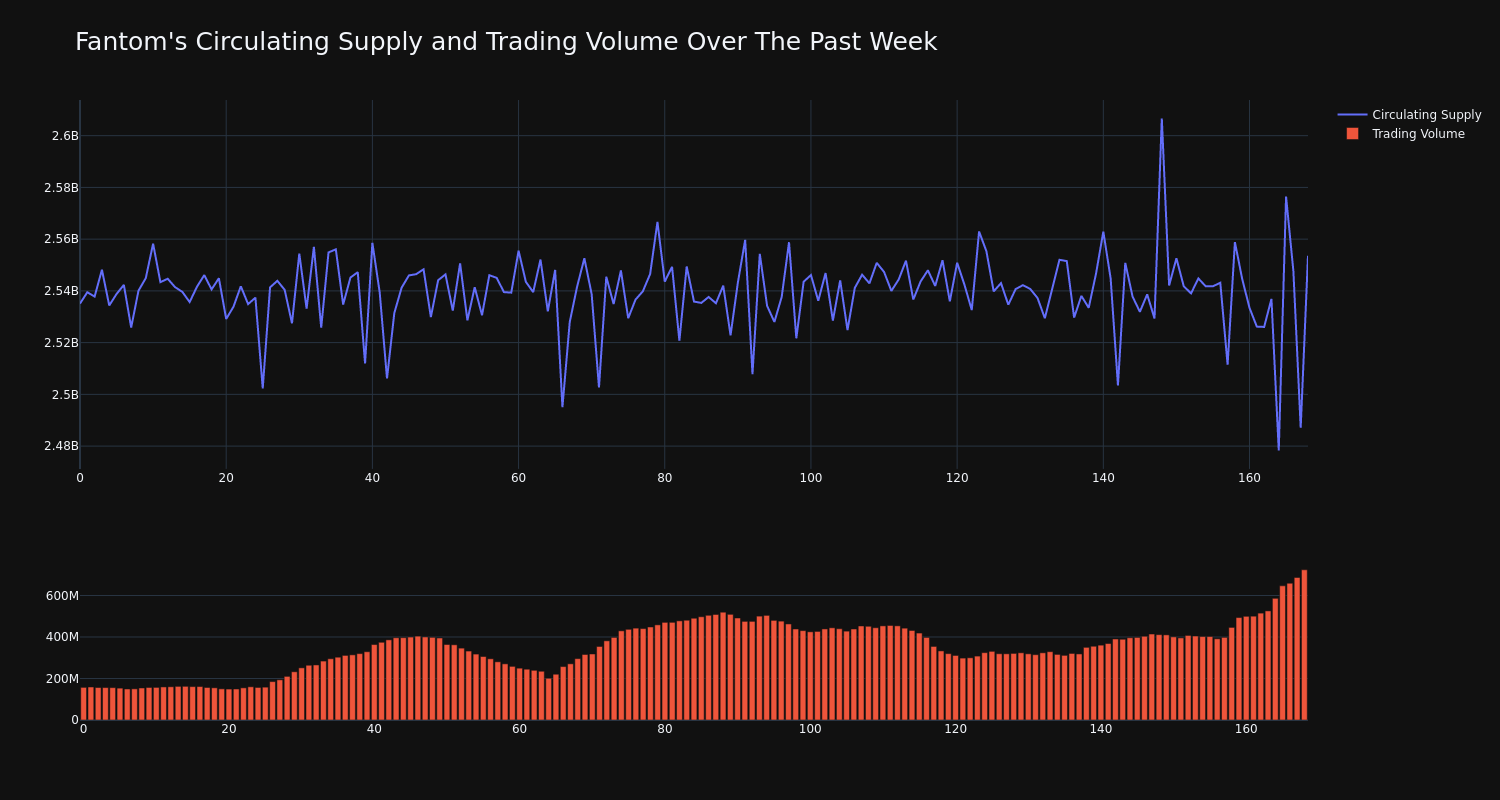Click the highest supply peak near hour 148
Viewport: 1500px width, 800px height.
1161,120
